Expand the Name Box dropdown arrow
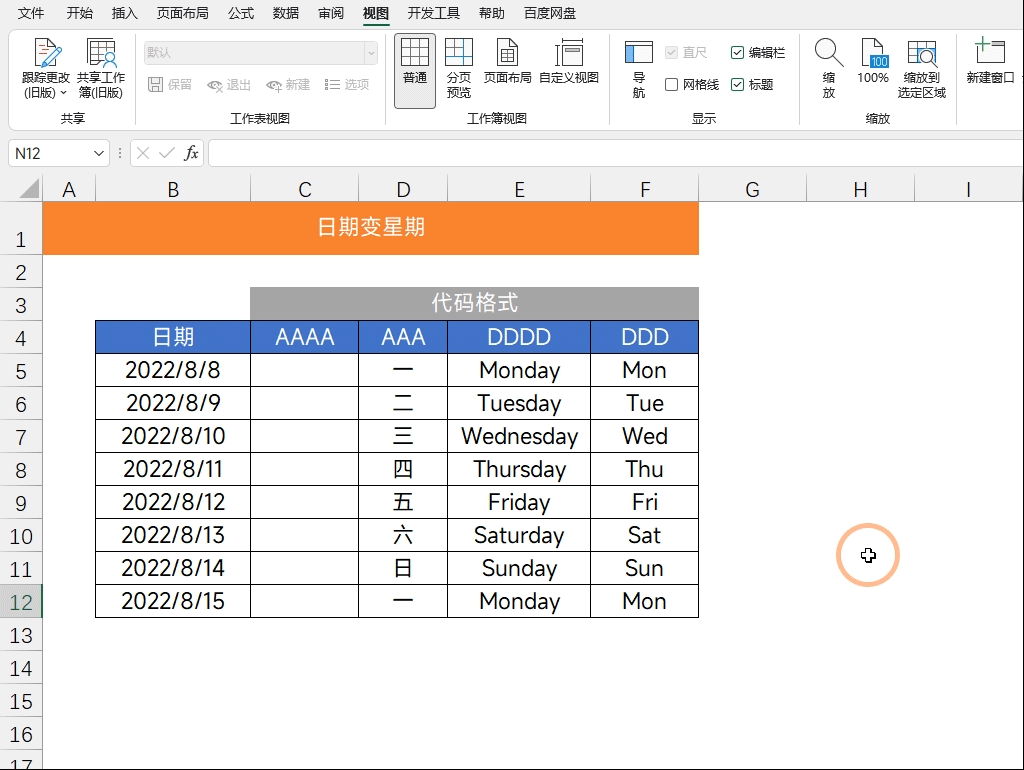The height and width of the screenshot is (770, 1024). (99, 153)
